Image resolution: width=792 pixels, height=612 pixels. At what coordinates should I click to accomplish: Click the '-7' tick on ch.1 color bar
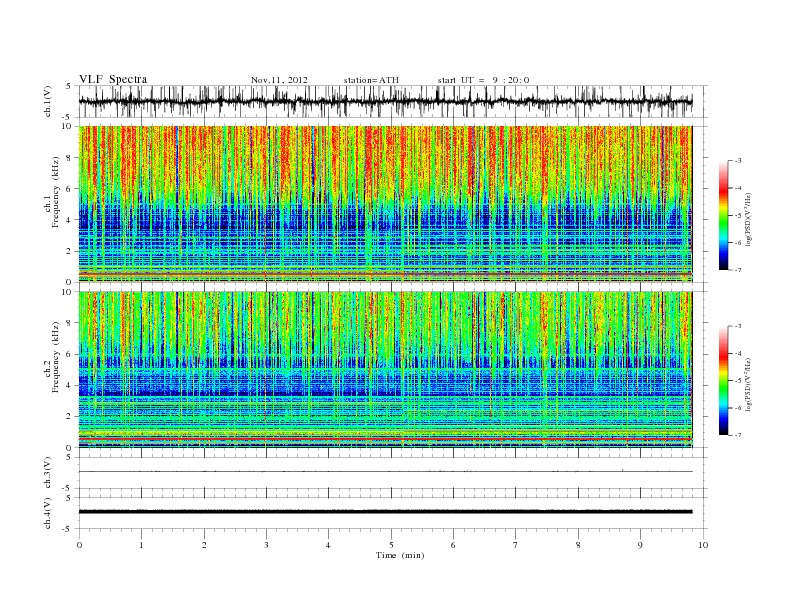pyautogui.click(x=737, y=270)
